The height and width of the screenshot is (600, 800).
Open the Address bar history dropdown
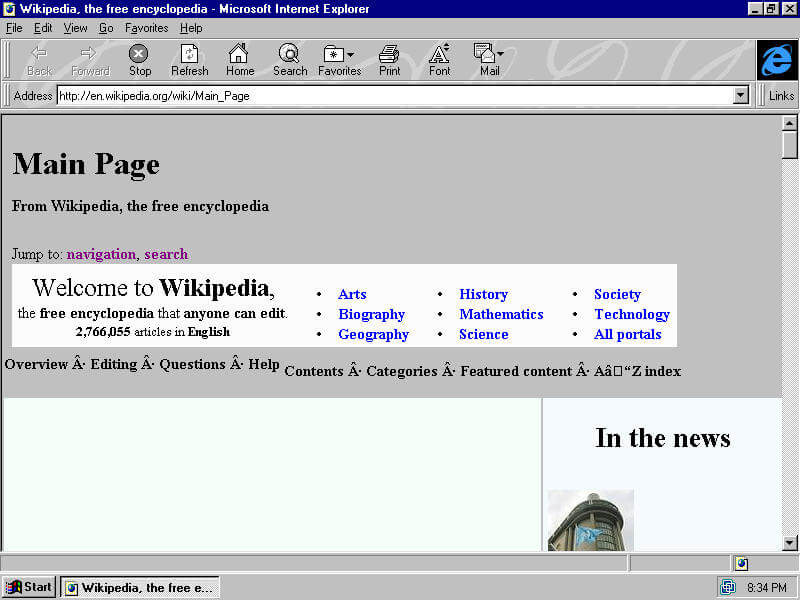pyautogui.click(x=741, y=95)
